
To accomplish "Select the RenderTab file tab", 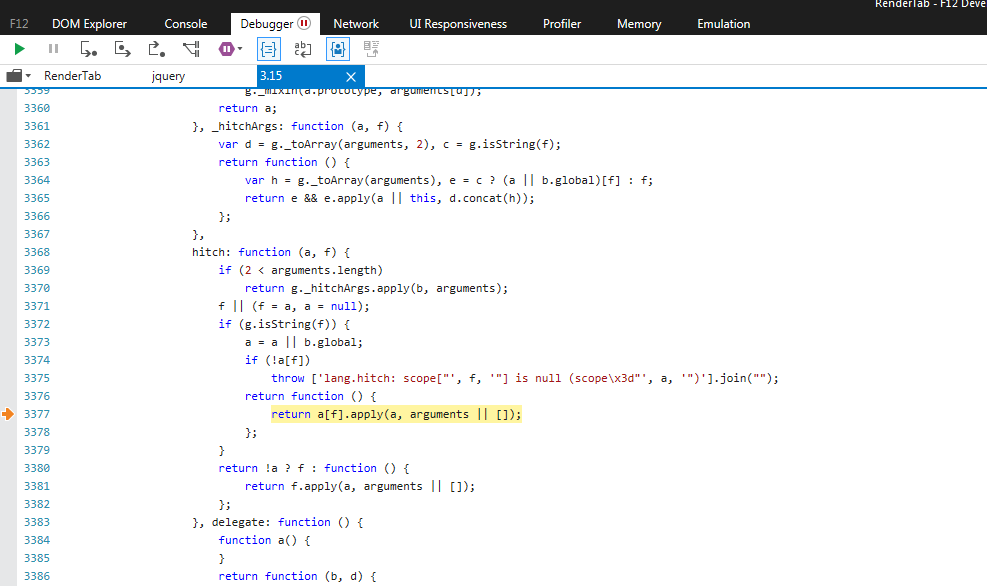I will pyautogui.click(x=72, y=76).
